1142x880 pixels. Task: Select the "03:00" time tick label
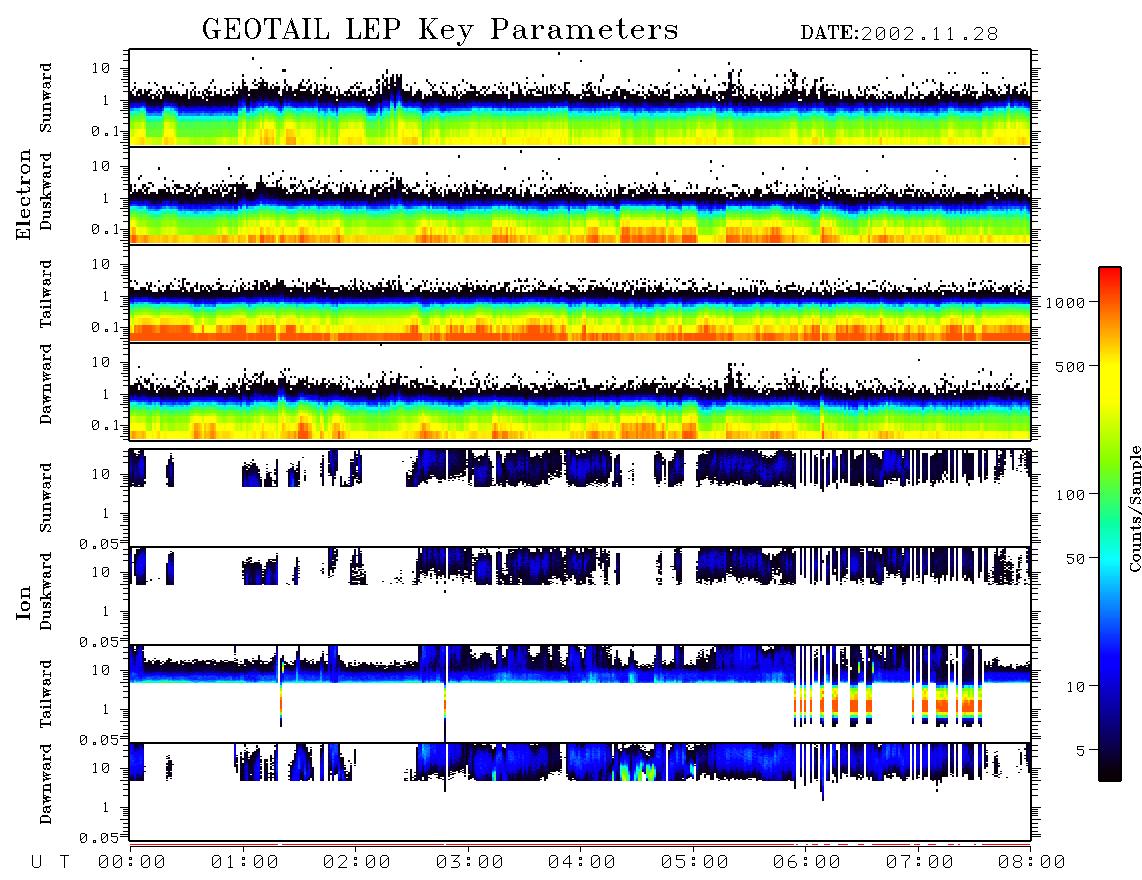pyautogui.click(x=470, y=863)
